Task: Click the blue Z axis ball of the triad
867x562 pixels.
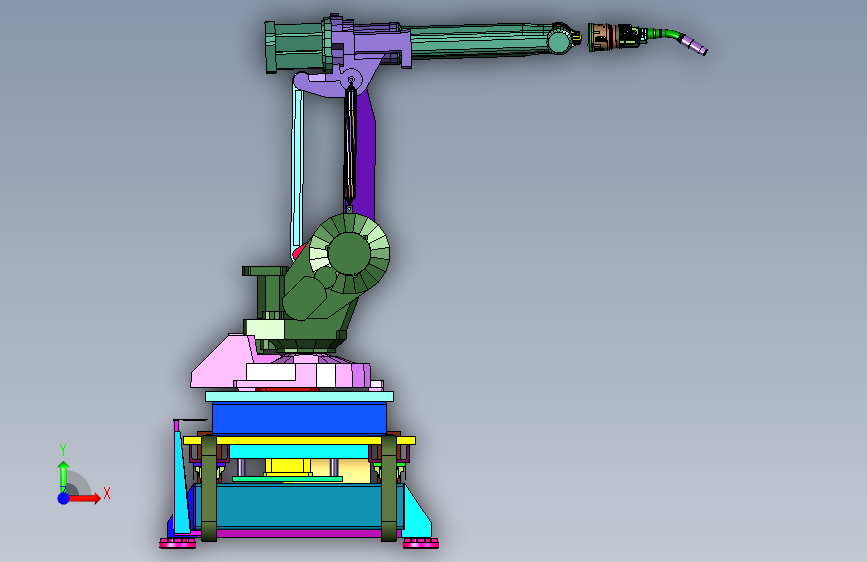Action: [63, 498]
